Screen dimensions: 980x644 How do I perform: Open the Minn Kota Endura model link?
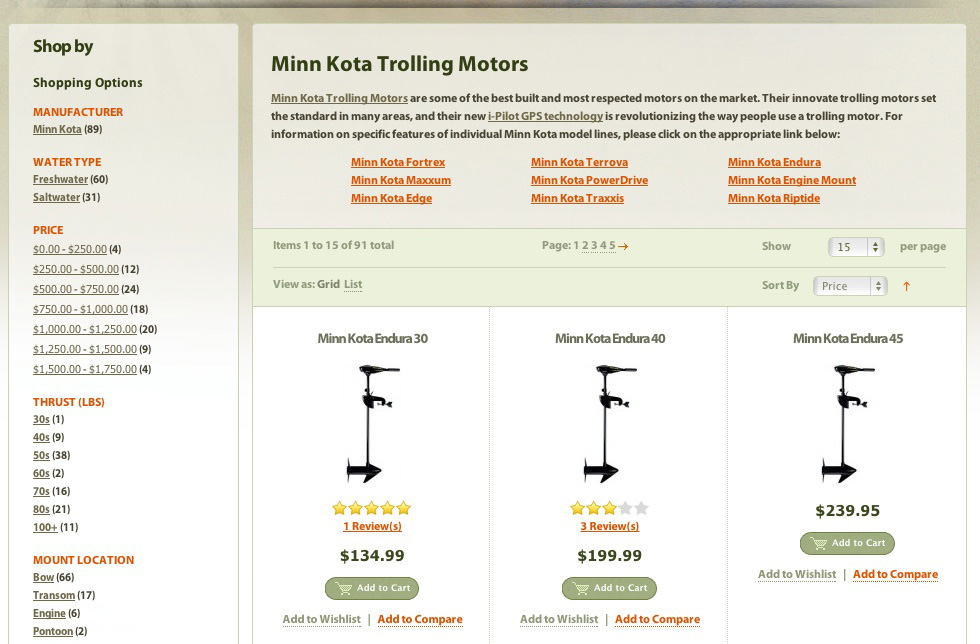click(x=774, y=162)
